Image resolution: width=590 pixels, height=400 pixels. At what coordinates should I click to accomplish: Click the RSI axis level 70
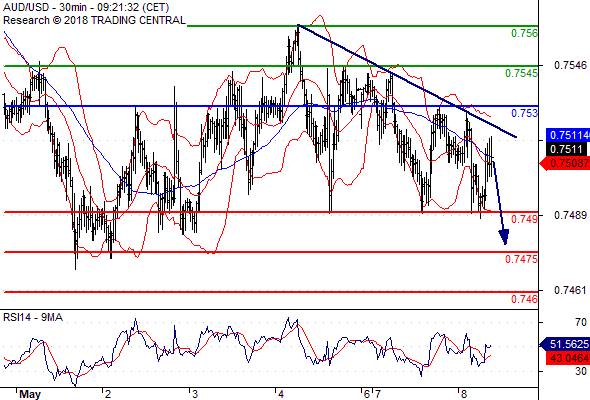pyautogui.click(x=581, y=322)
